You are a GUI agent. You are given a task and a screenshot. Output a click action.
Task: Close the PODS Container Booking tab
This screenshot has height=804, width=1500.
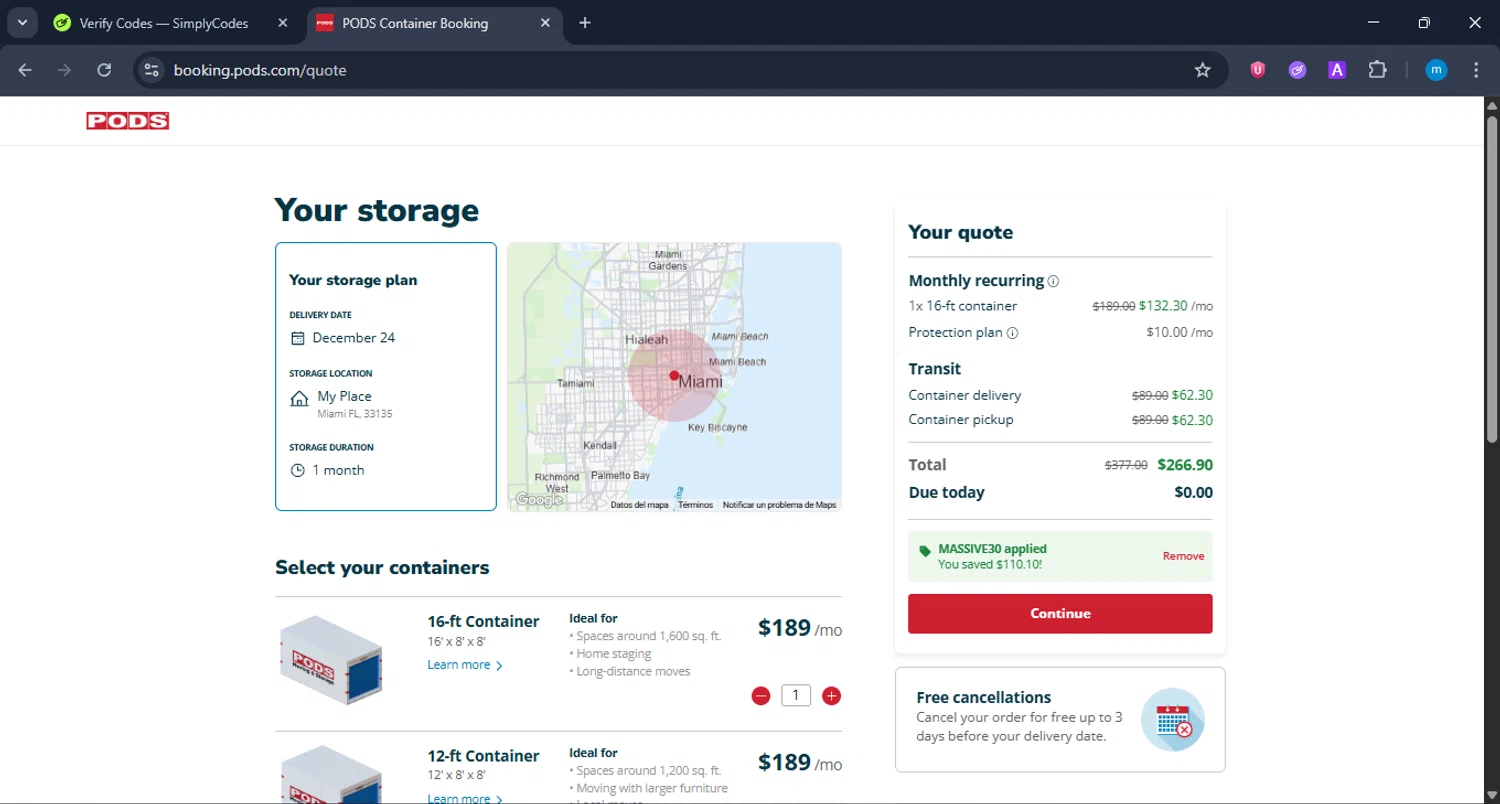(545, 23)
